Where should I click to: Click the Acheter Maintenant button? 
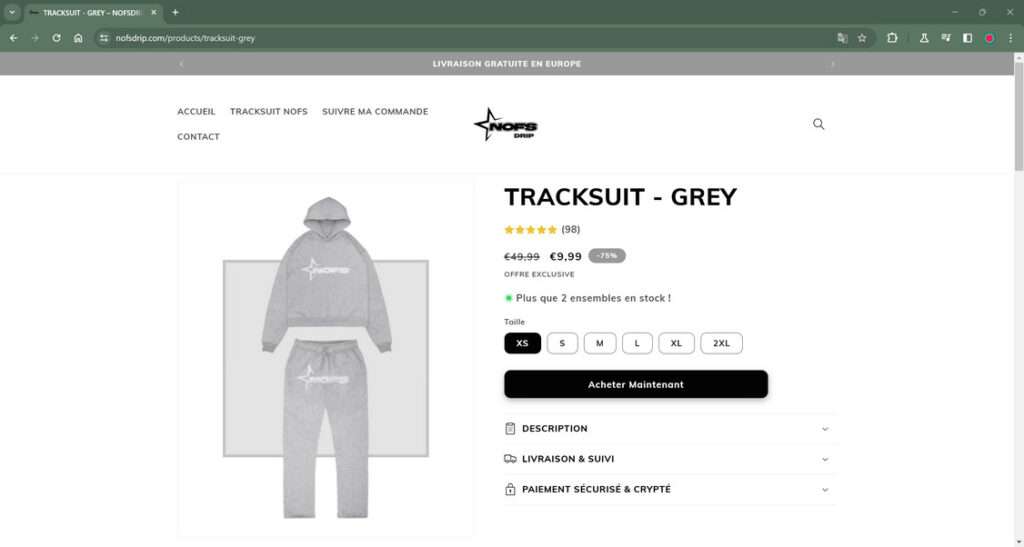(x=636, y=384)
